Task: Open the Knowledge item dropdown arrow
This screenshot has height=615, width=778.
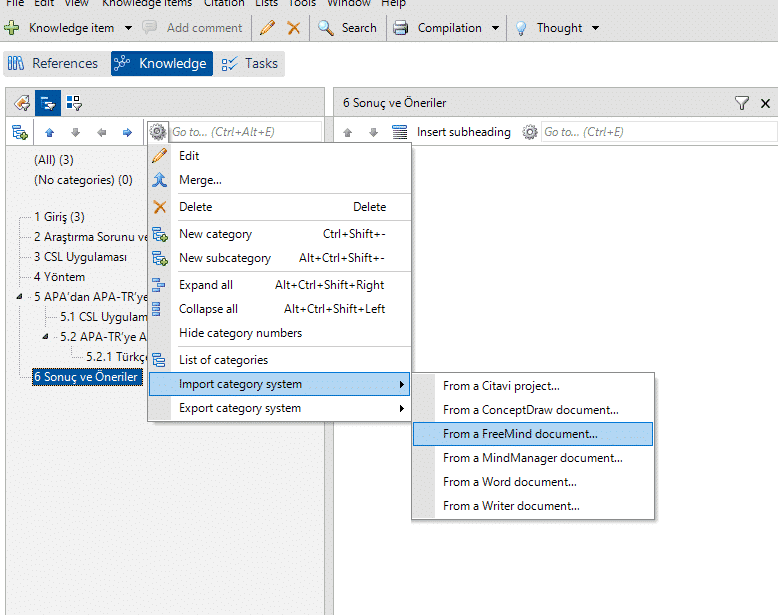Action: coord(128,28)
